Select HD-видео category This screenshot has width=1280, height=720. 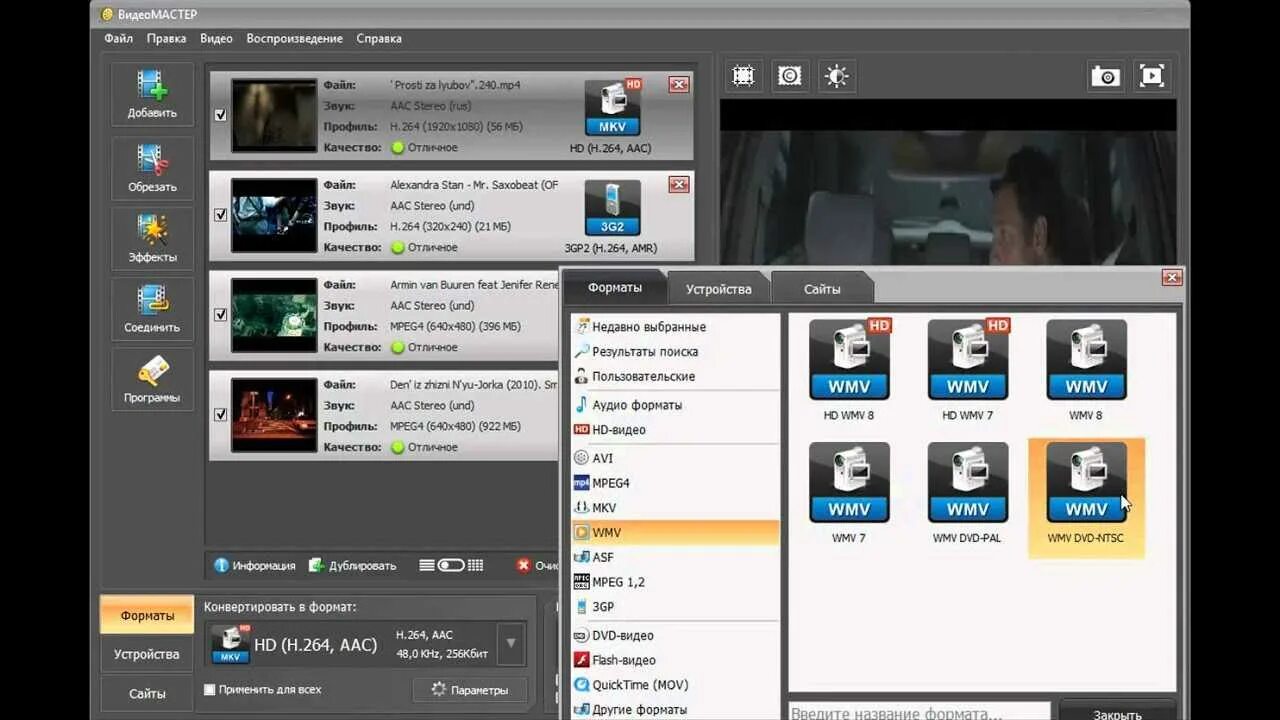[x=675, y=430]
